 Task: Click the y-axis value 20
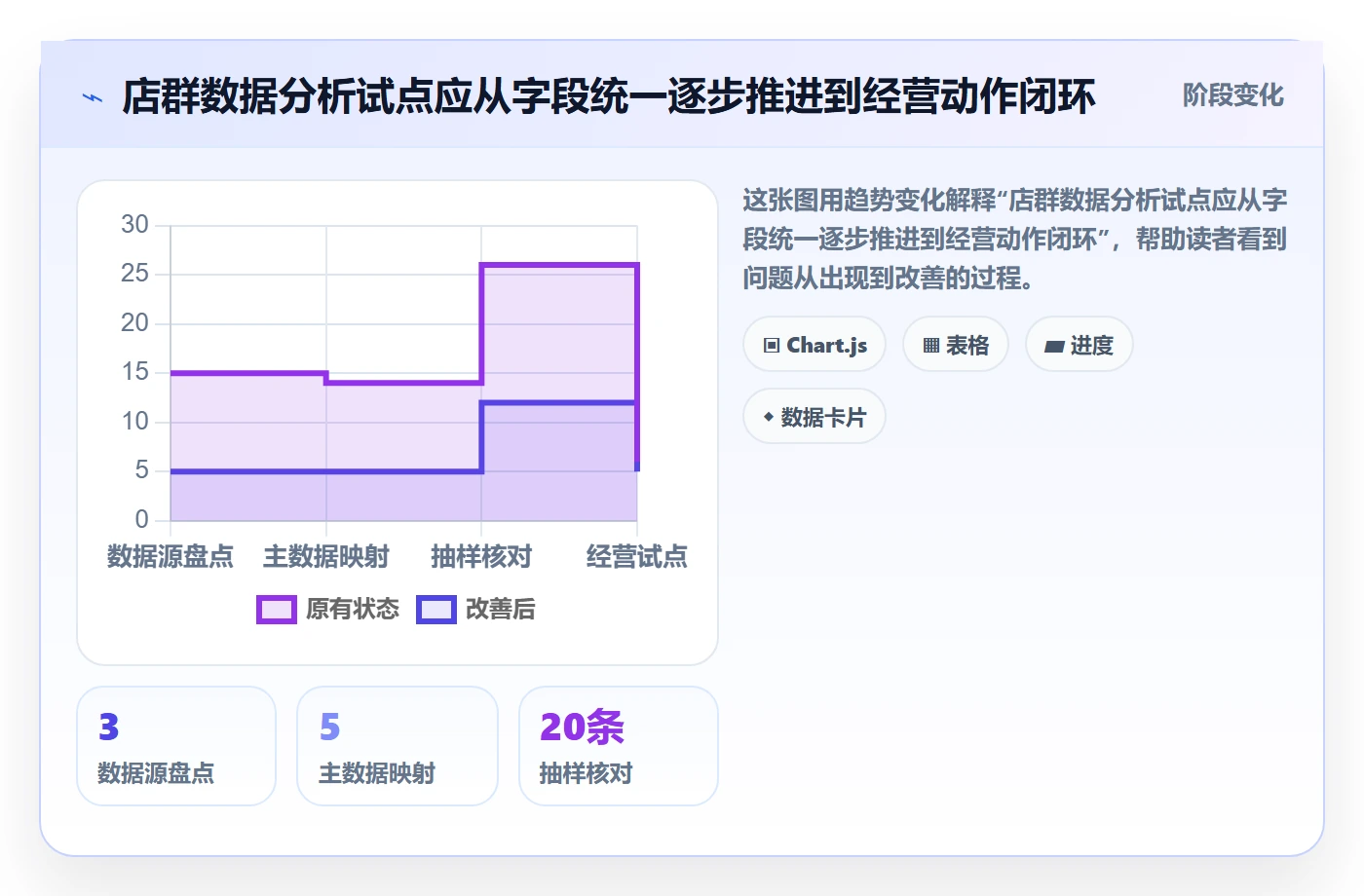(x=134, y=323)
